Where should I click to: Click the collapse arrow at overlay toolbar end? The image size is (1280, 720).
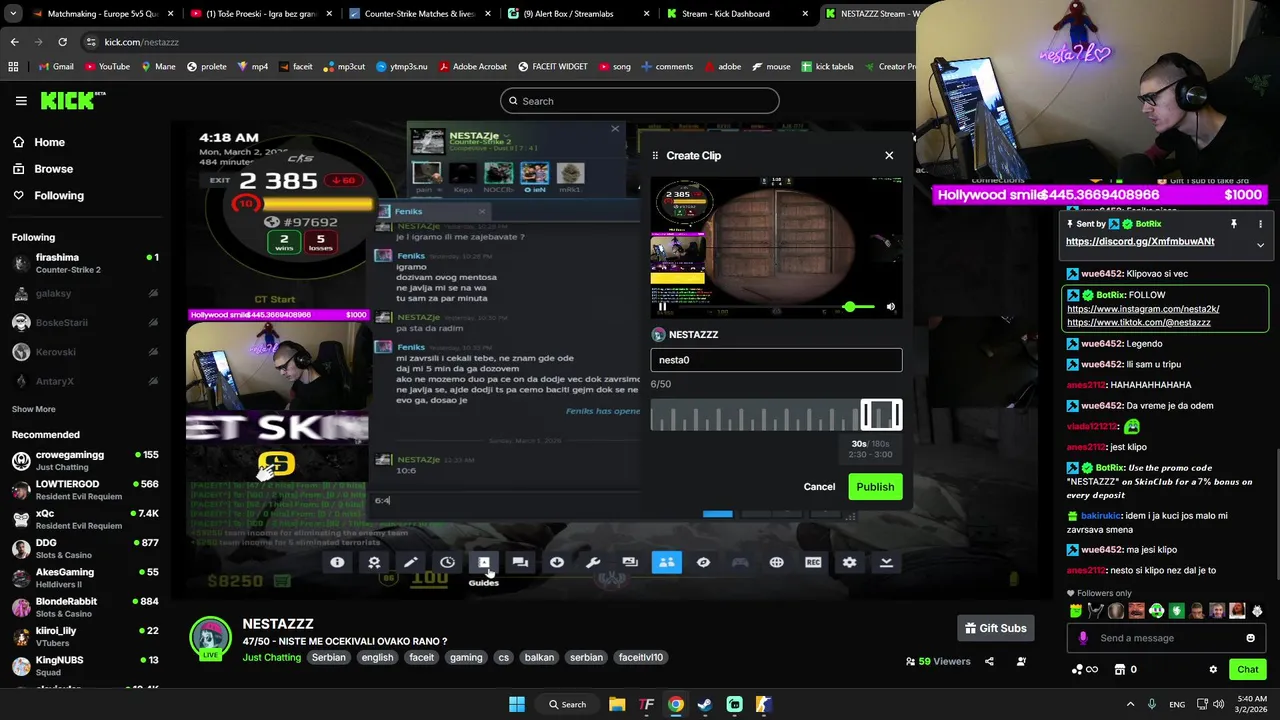click(x=886, y=562)
